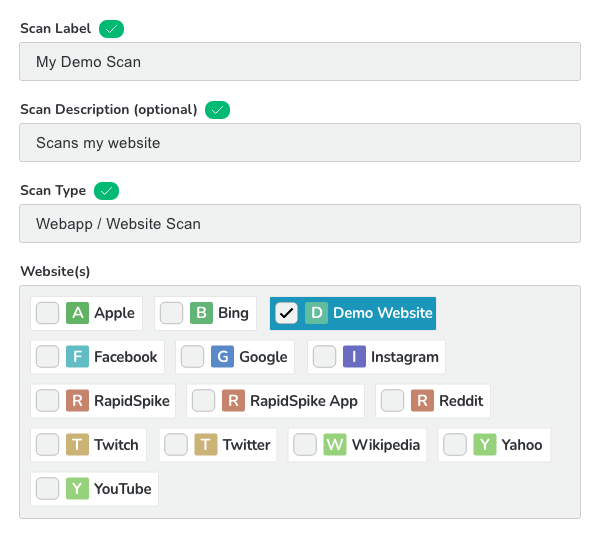Click the Scan Label text field
The height and width of the screenshot is (535, 600).
click(x=300, y=61)
